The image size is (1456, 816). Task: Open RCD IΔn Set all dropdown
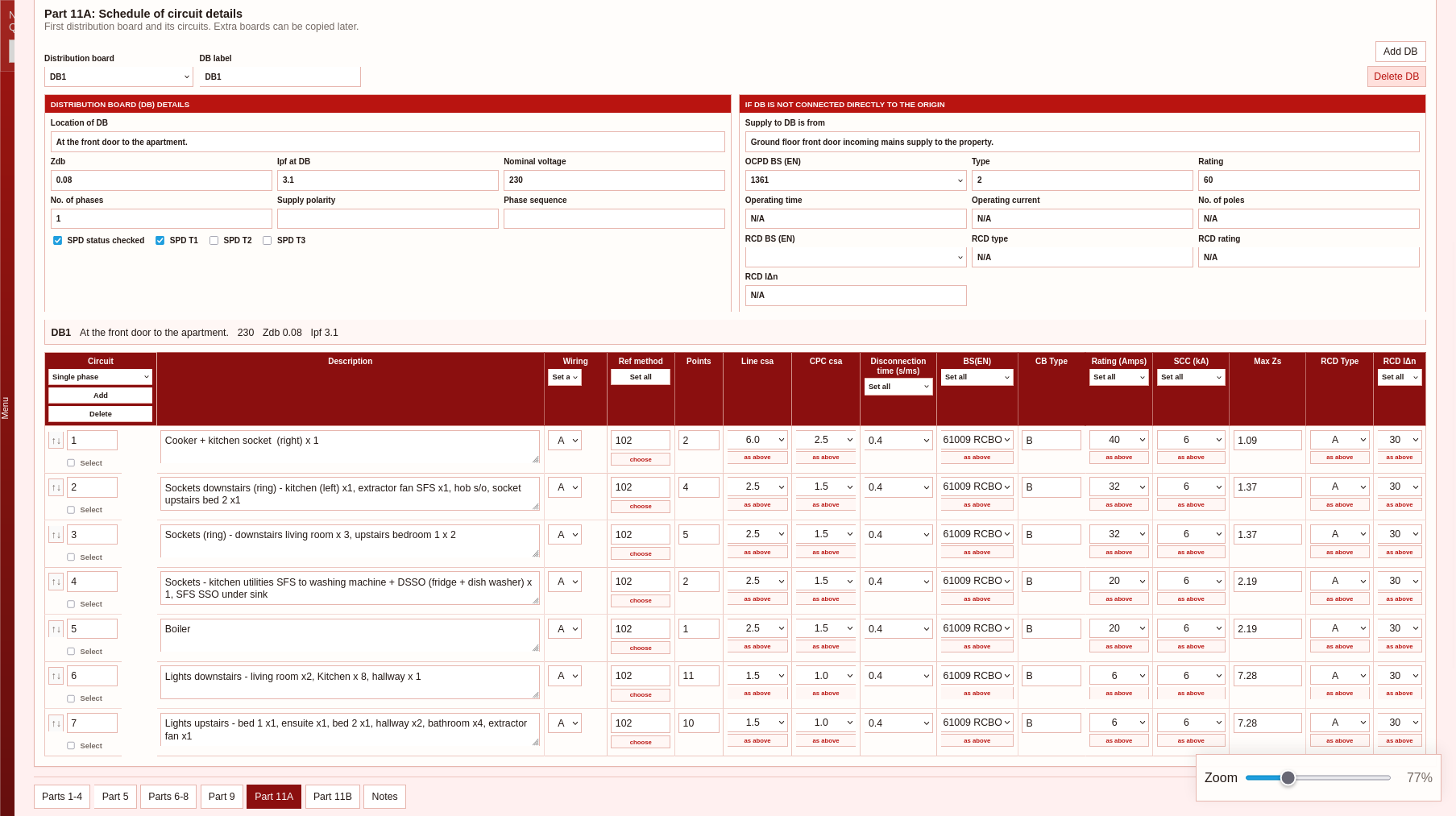coord(1400,377)
